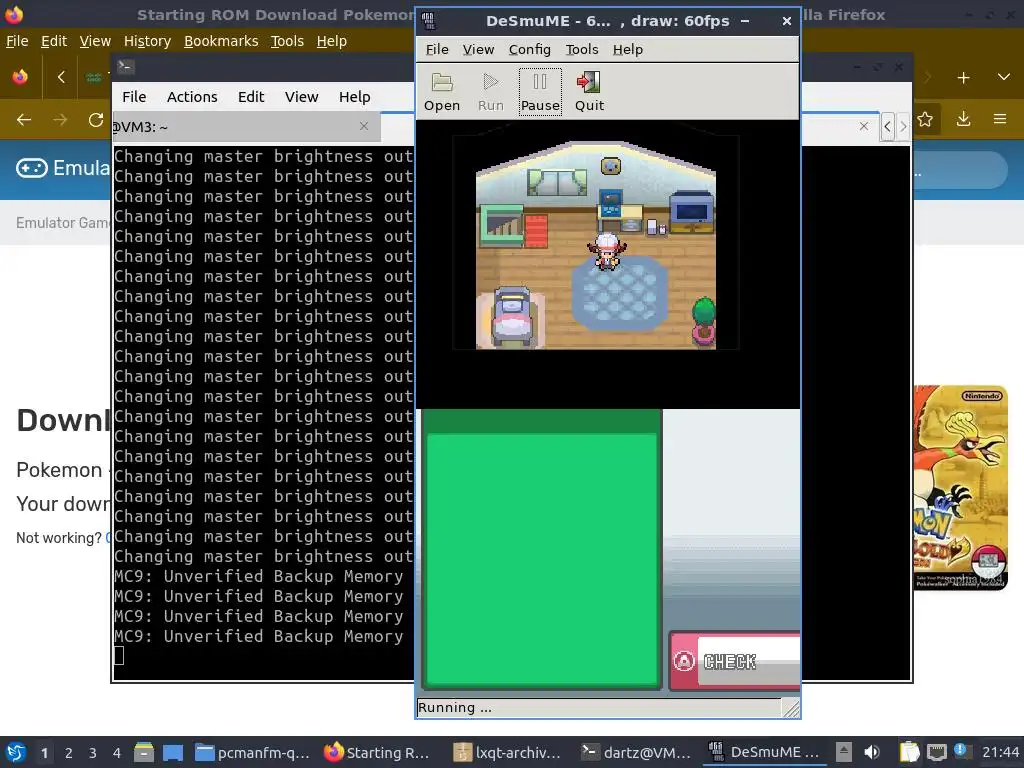The image size is (1024, 768).
Task: Click the 21:44 clock in taskbar
Action: coord(1000,752)
